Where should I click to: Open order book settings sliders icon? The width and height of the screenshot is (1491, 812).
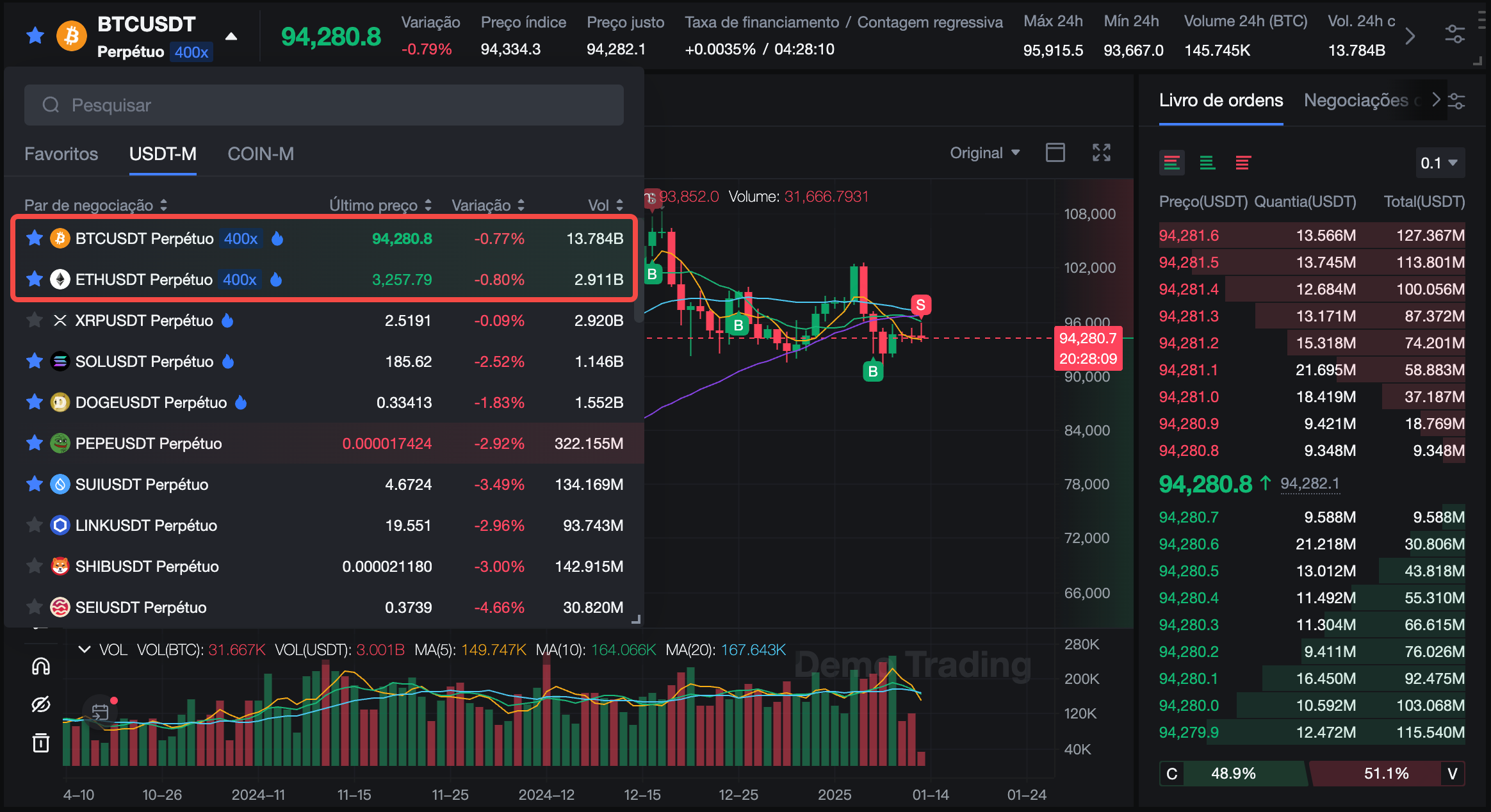[1456, 101]
